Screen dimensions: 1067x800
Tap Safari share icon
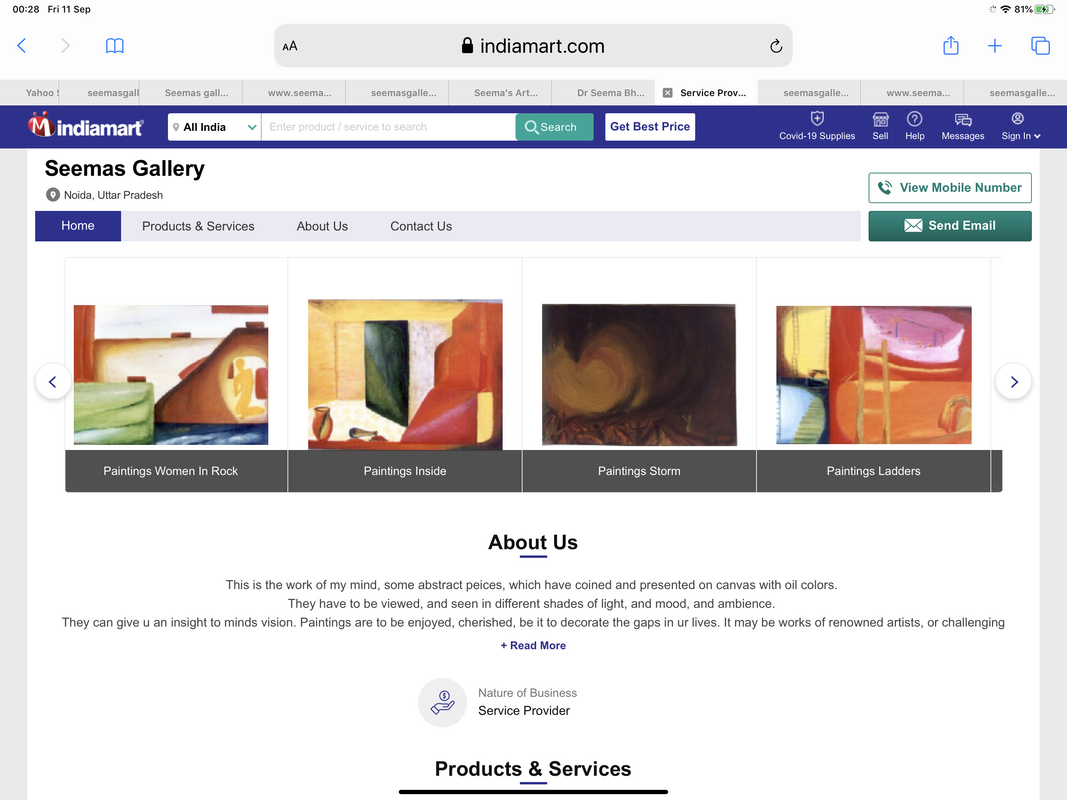(951, 46)
